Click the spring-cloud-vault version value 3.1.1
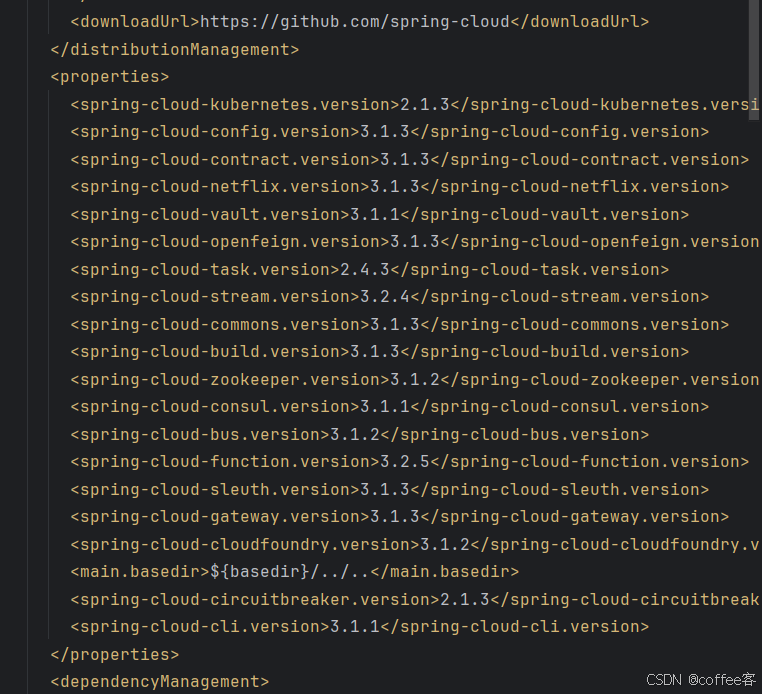This screenshot has height=694, width=762. (x=375, y=214)
